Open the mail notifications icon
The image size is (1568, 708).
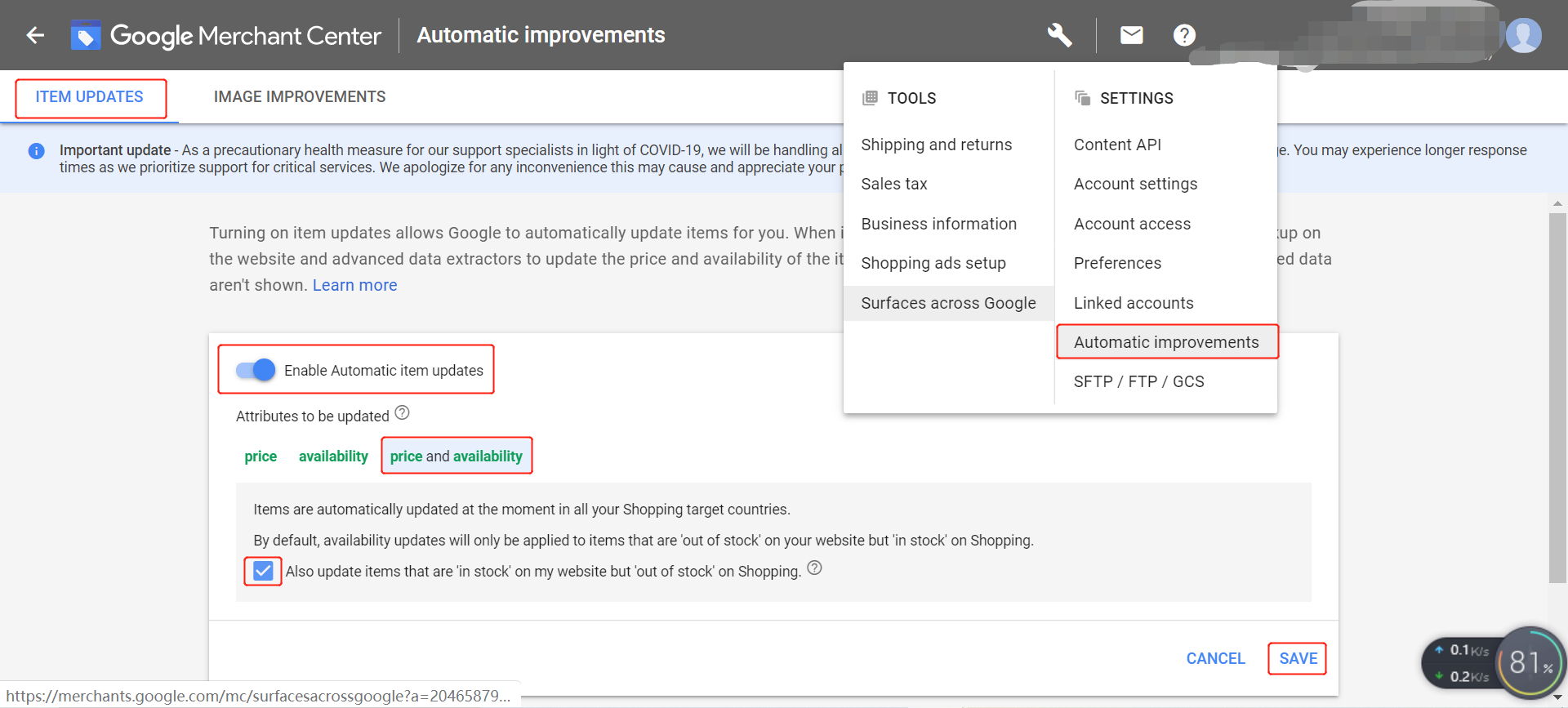coord(1131,35)
